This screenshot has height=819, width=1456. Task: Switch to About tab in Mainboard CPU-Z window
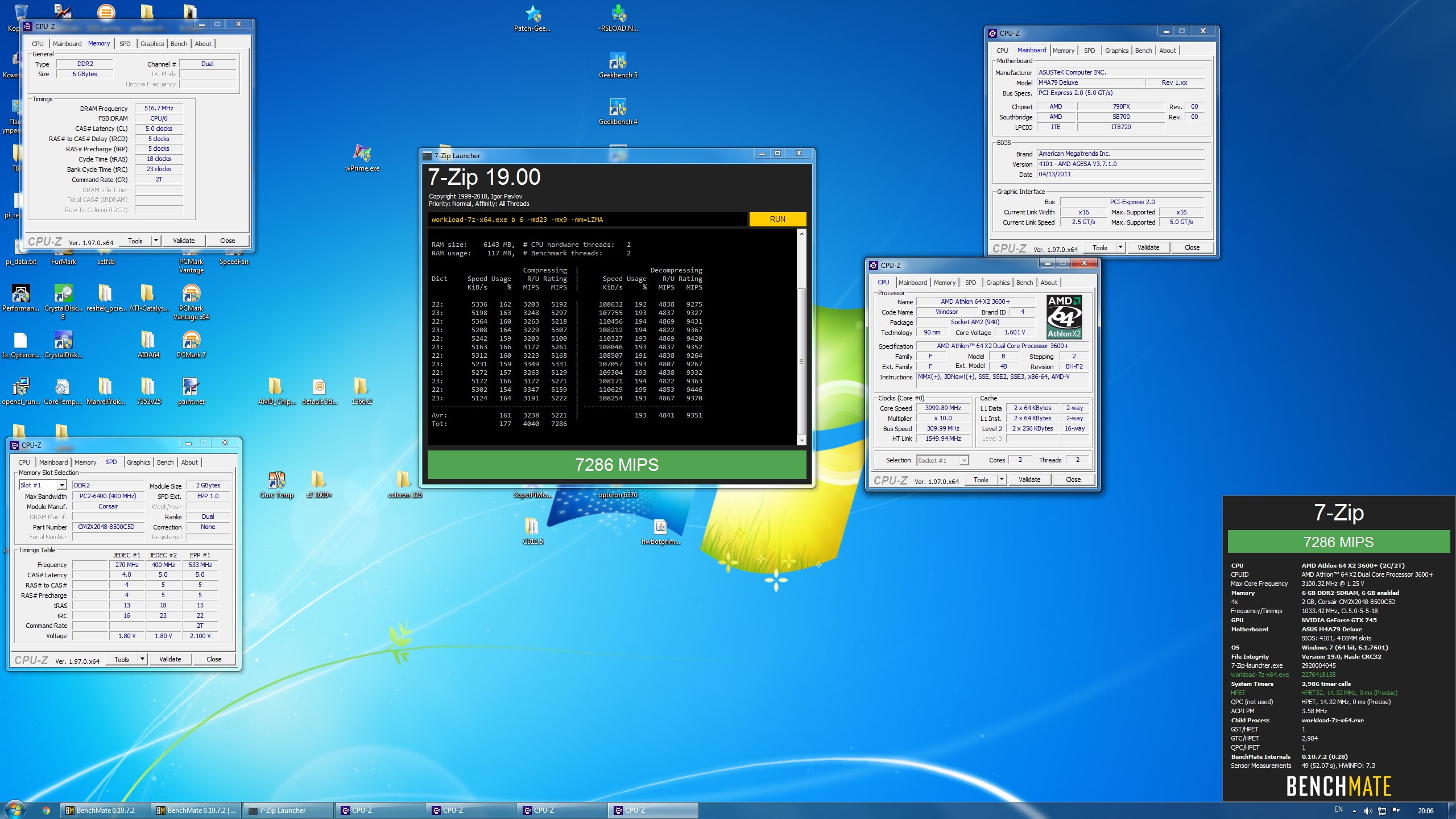click(x=1167, y=51)
